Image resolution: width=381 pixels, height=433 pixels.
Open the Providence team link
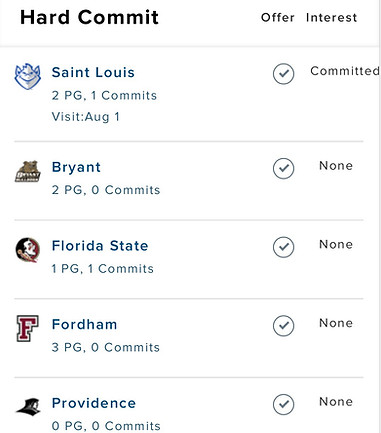tap(94, 403)
